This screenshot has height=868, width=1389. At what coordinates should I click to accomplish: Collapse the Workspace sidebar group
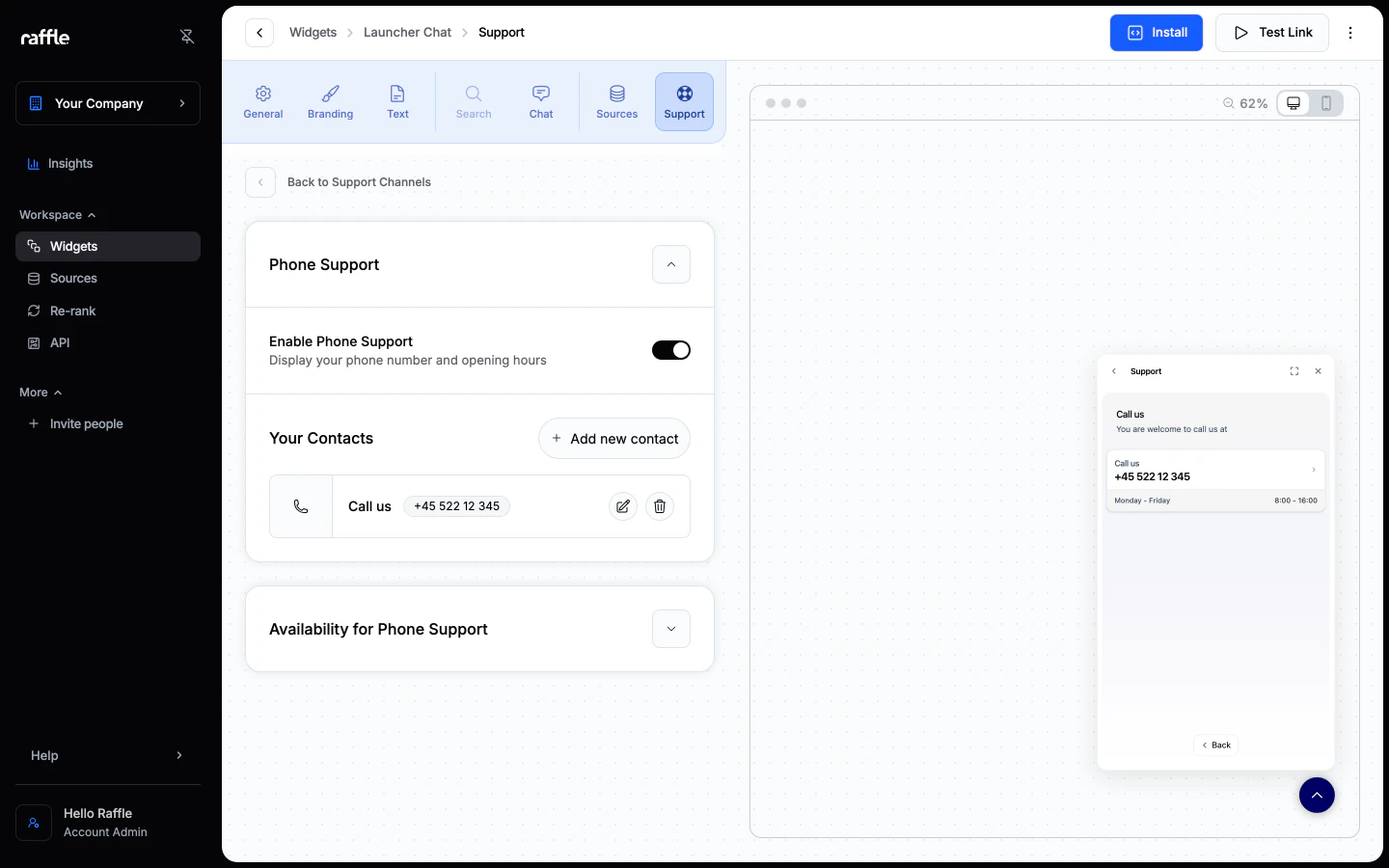pyautogui.click(x=58, y=215)
